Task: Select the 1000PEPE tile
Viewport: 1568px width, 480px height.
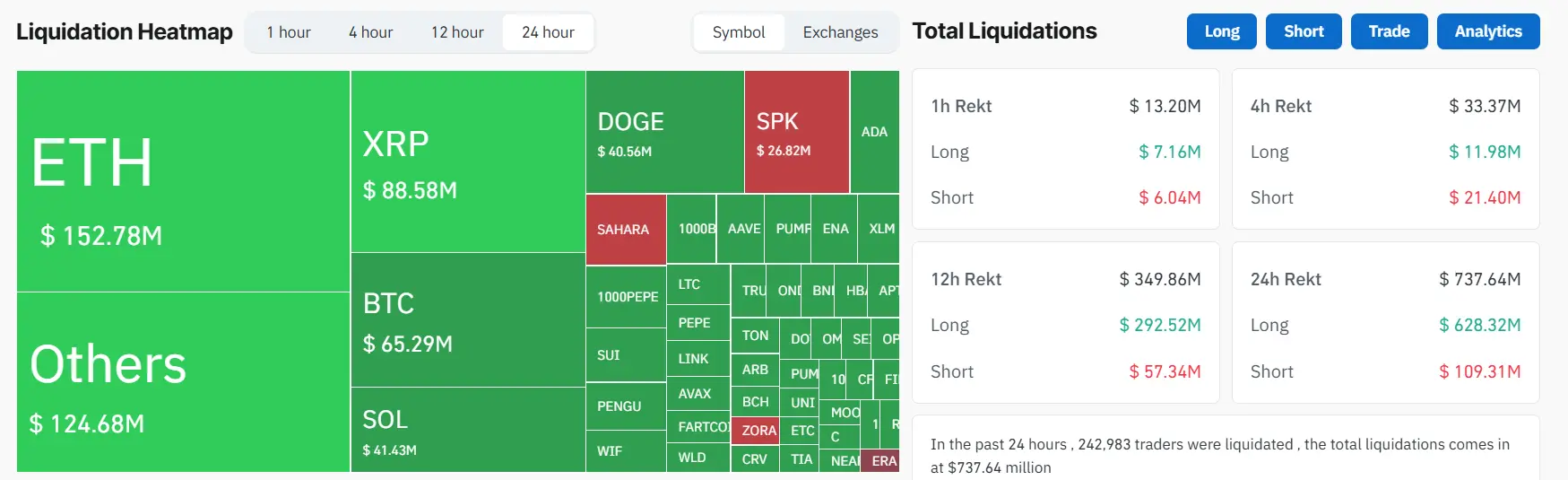Action: [x=627, y=297]
